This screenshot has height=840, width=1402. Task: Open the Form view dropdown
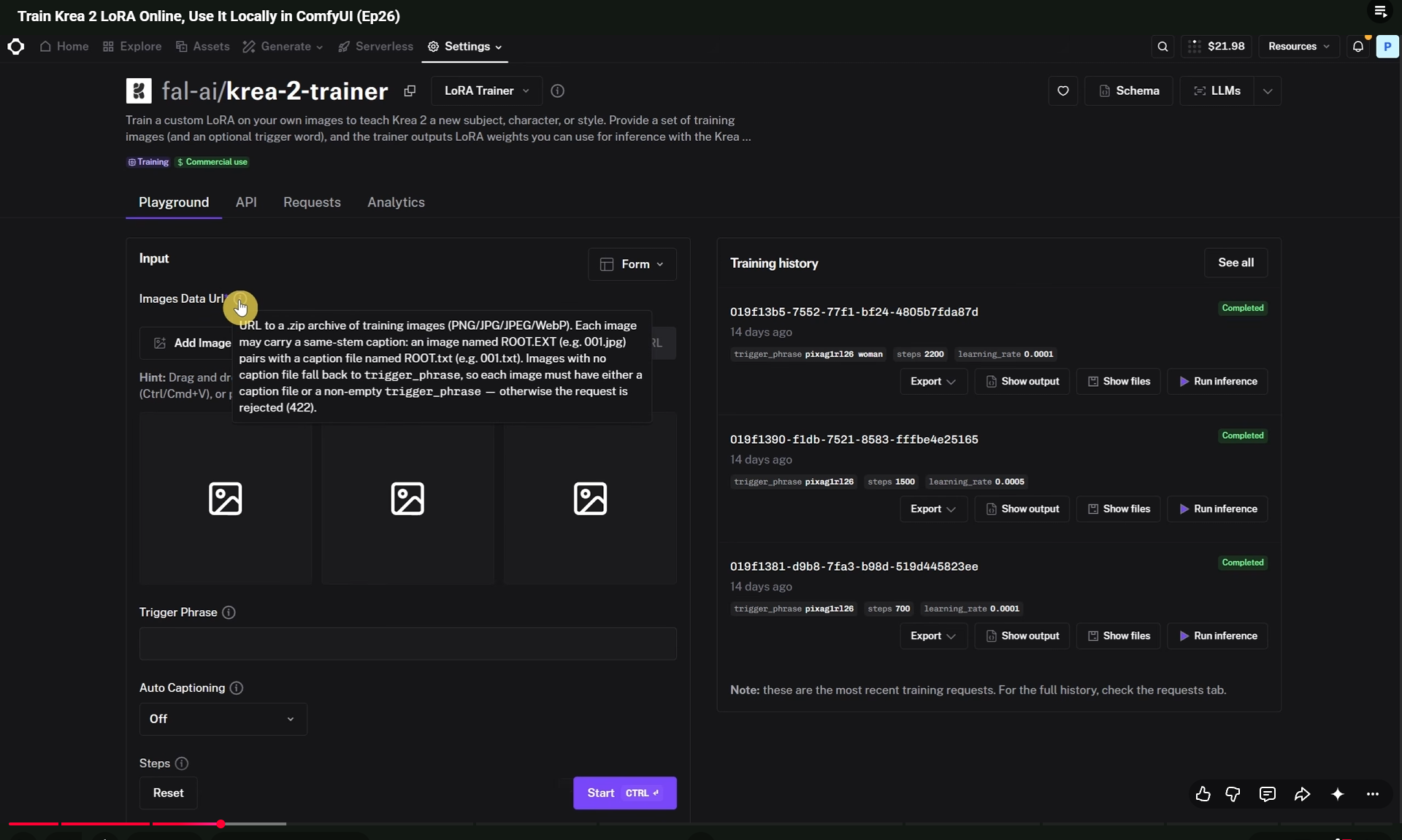click(632, 264)
